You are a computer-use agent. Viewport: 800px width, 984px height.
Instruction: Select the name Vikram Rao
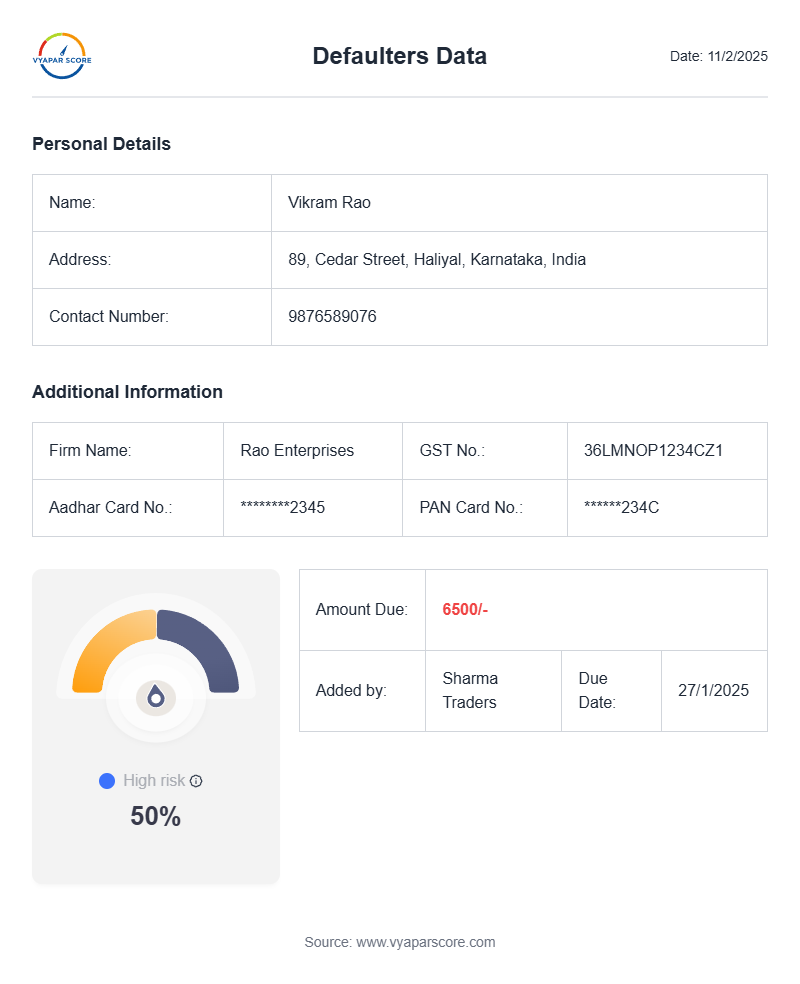pyautogui.click(x=329, y=203)
